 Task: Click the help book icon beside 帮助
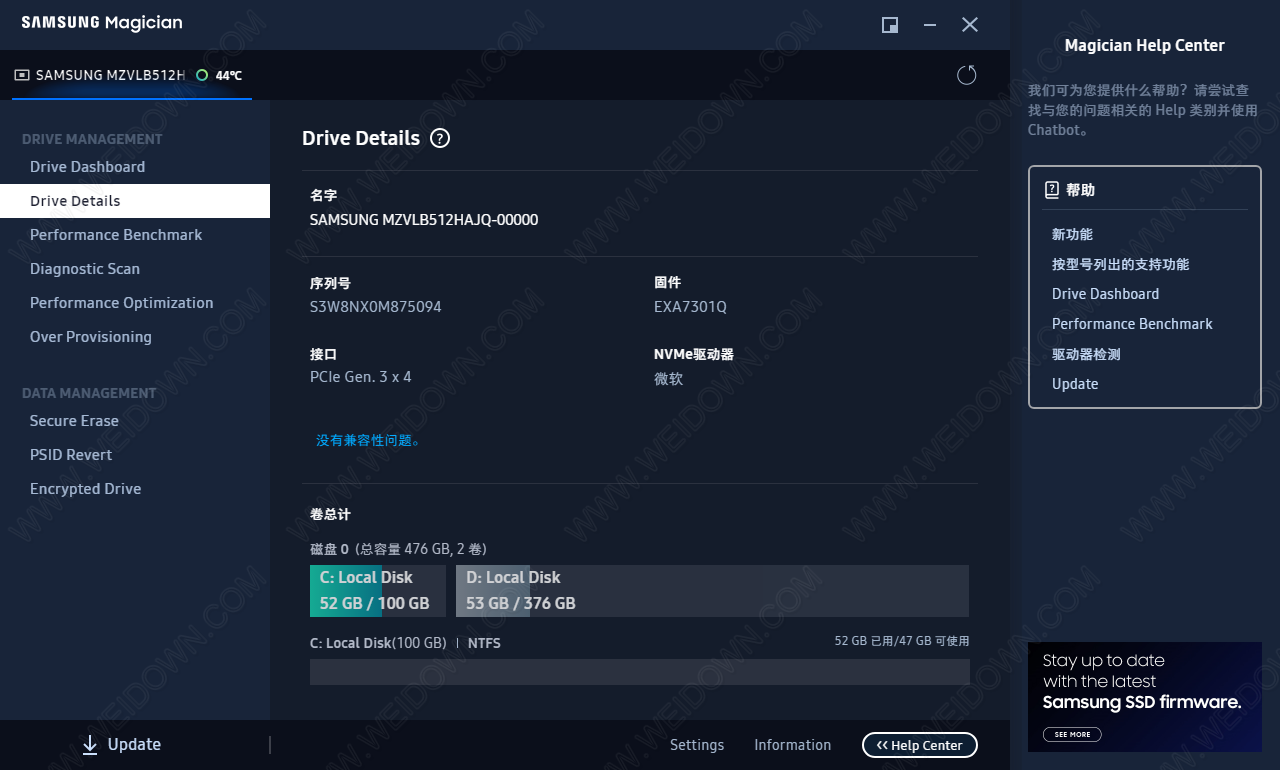[x=1052, y=189]
